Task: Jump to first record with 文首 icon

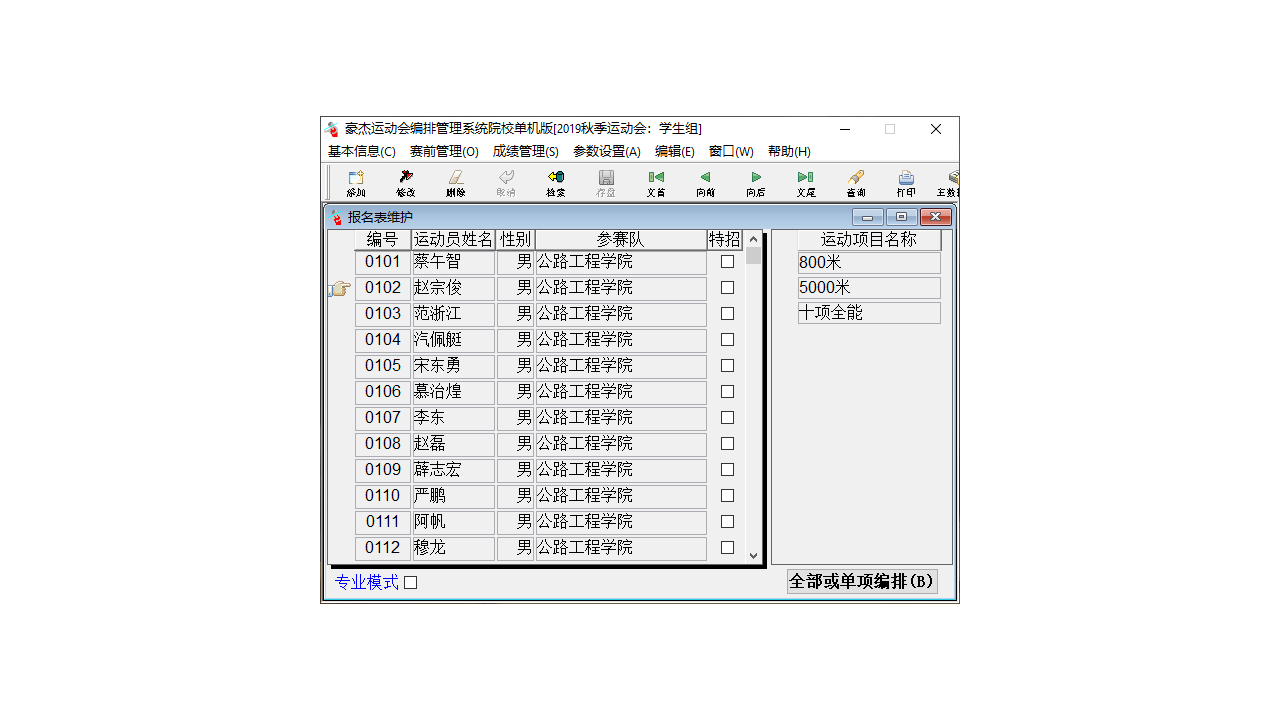Action: pos(655,182)
